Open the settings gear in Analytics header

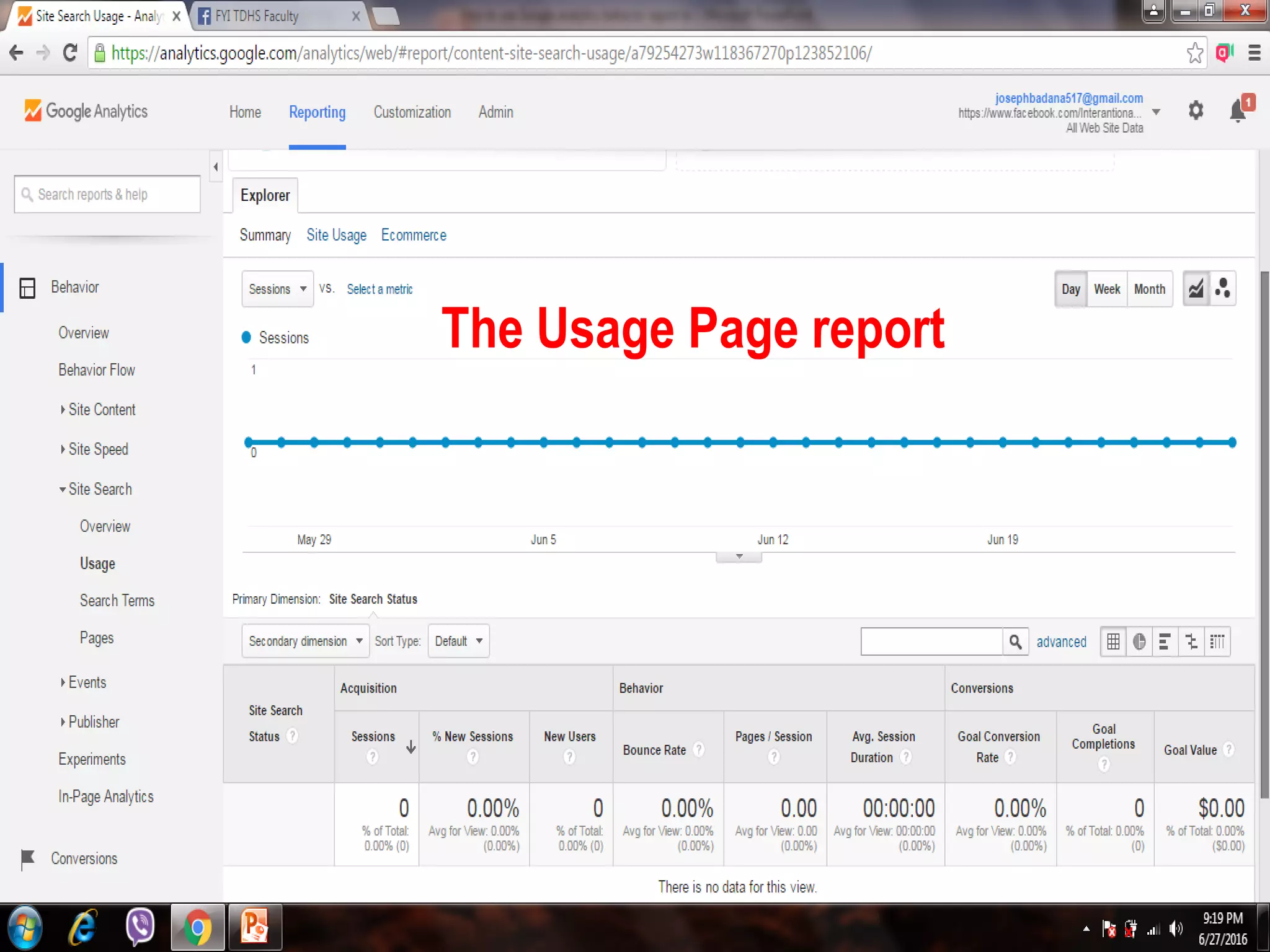(x=1196, y=111)
